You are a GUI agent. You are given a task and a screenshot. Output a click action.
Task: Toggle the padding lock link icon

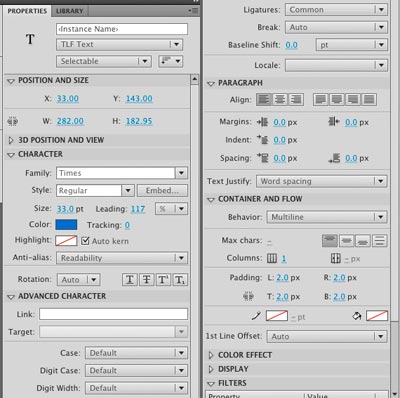[248, 296]
